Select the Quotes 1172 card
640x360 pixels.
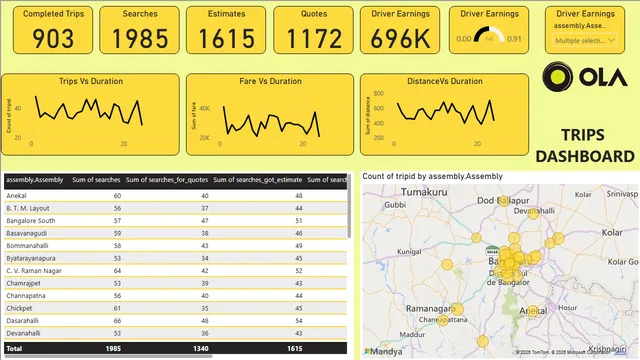tap(313, 30)
